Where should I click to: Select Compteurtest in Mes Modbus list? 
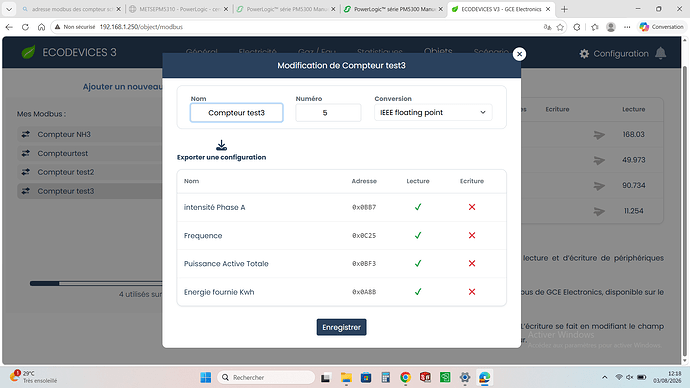(90, 153)
